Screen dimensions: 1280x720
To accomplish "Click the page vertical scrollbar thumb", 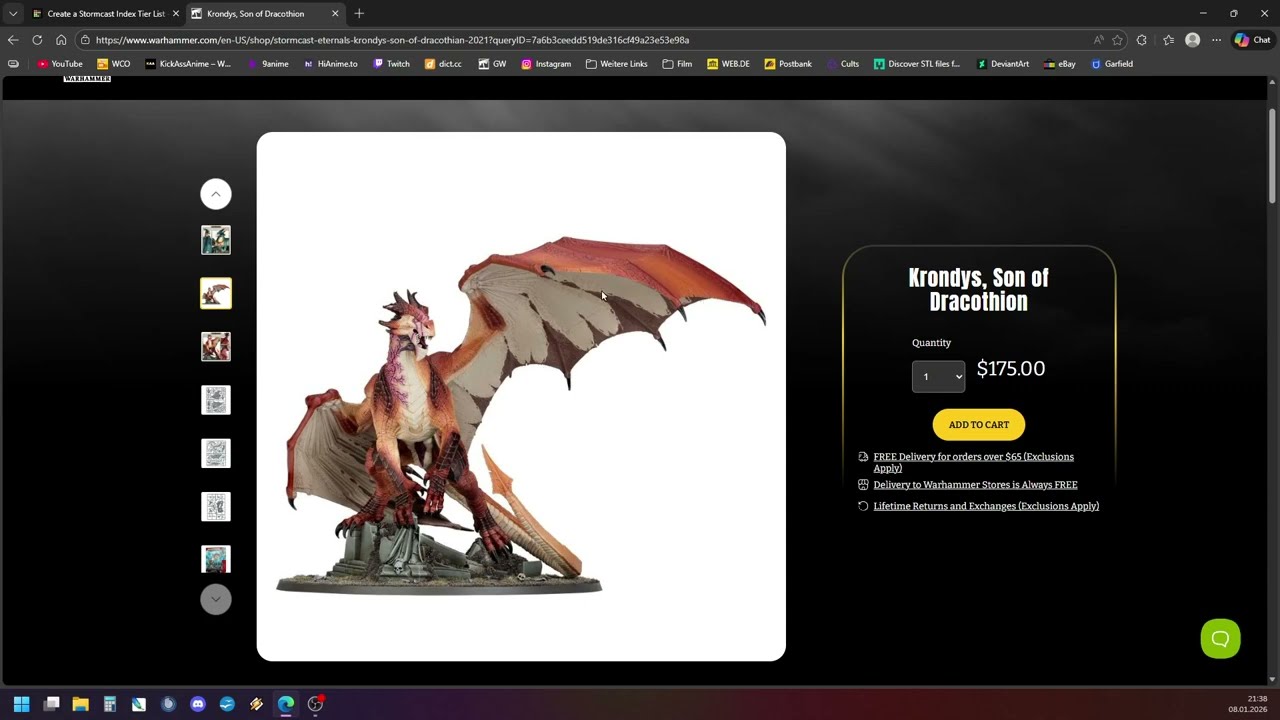I will point(1272,155).
